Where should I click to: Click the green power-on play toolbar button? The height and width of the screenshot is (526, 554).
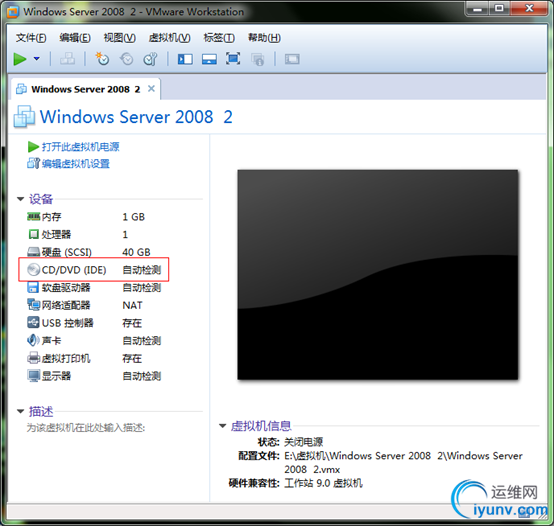point(20,59)
